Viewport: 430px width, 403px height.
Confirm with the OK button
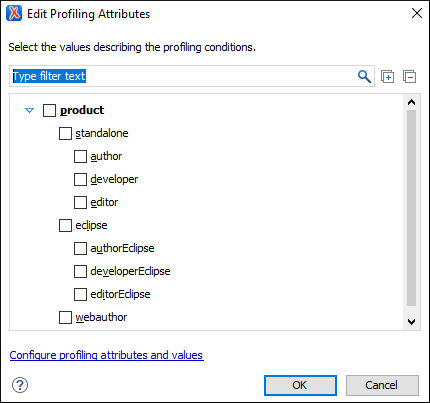pos(300,385)
